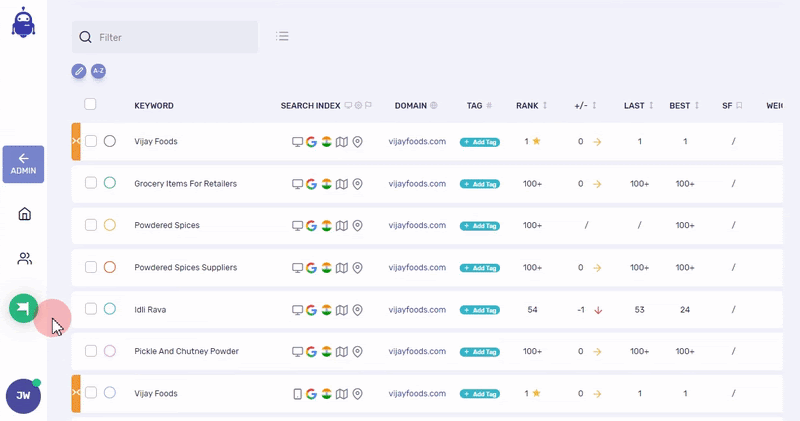This screenshot has width=800, height=421.
Task: Click the SF header bookmark icon
Action: coord(739,106)
